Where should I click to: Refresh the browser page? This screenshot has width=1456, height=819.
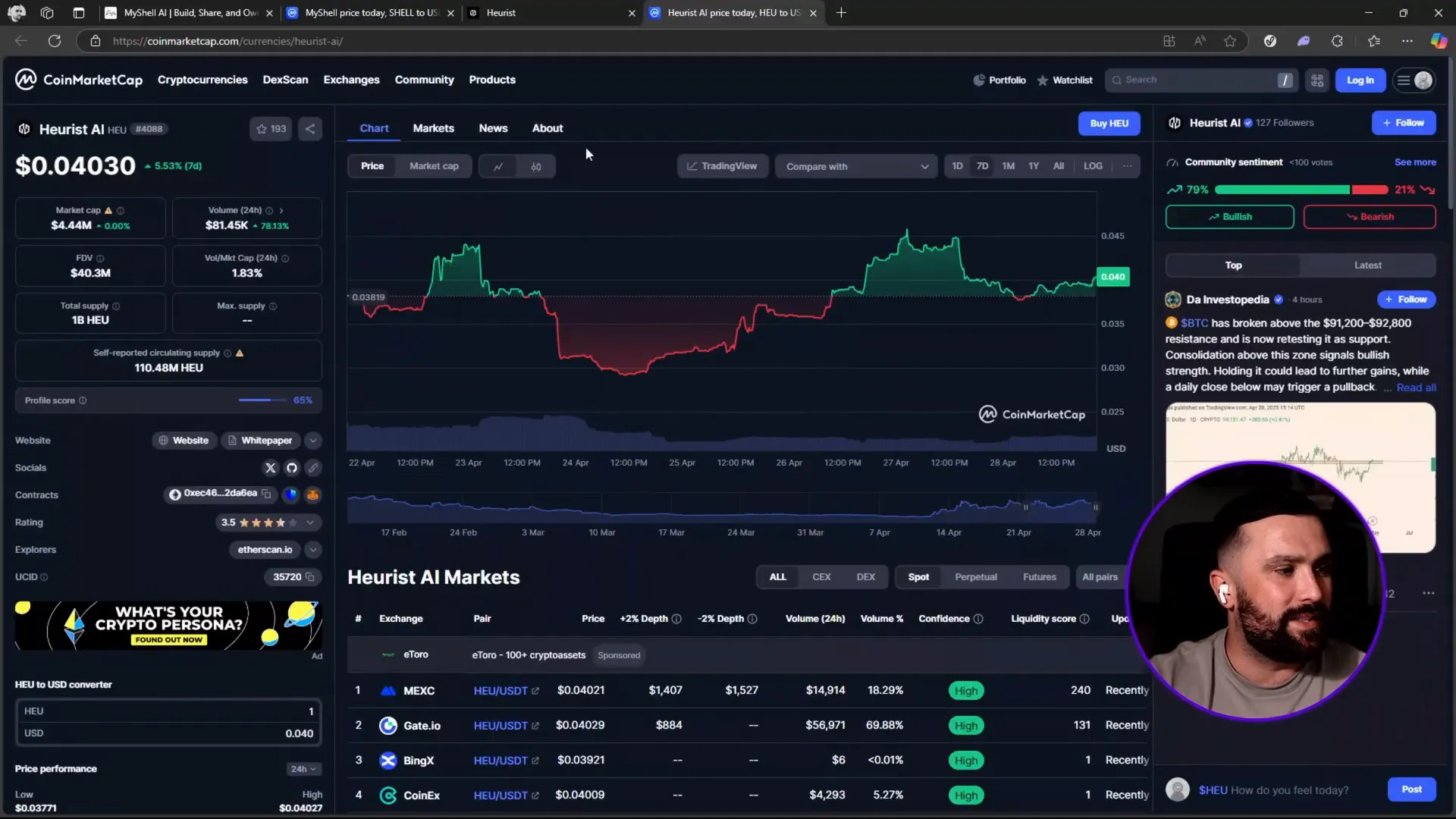[x=55, y=41]
